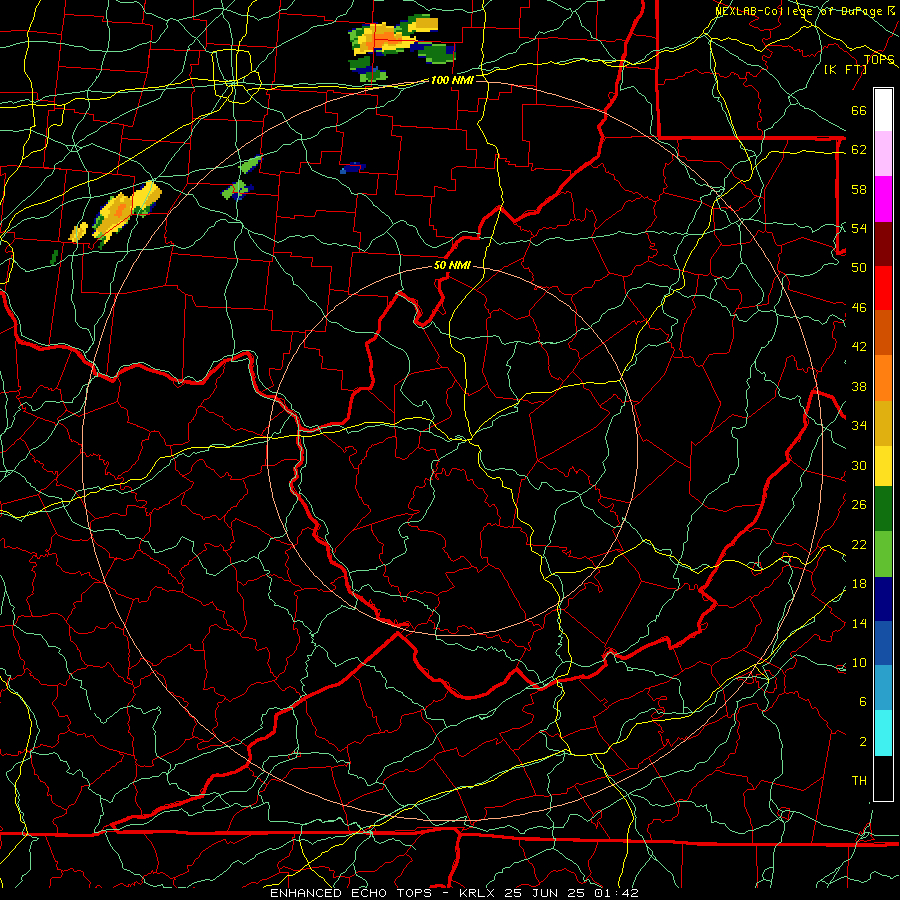Image resolution: width=900 pixels, height=900 pixels.
Task: Click the '26' legend value
Action: [x=859, y=505]
